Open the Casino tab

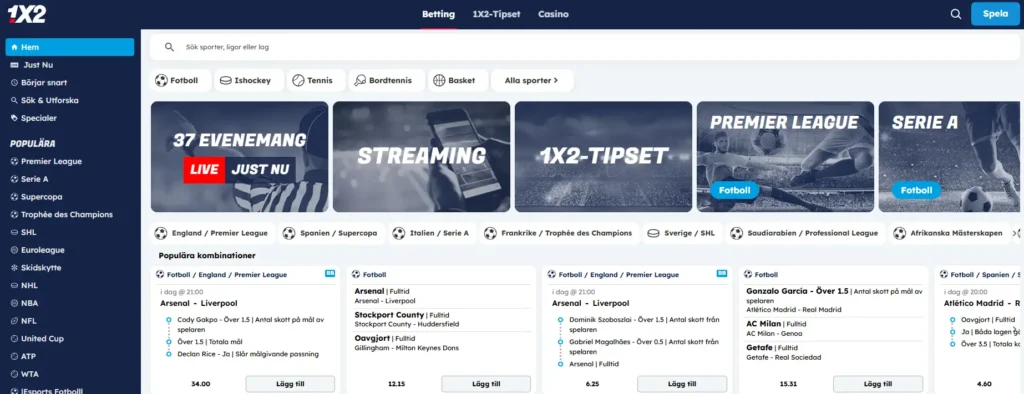pos(553,14)
